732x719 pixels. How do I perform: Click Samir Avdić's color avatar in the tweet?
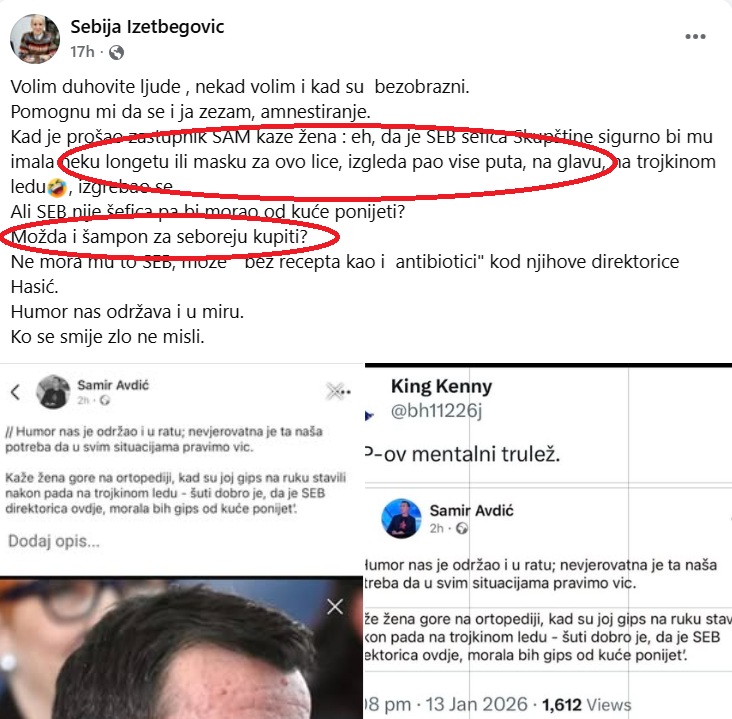click(x=401, y=518)
